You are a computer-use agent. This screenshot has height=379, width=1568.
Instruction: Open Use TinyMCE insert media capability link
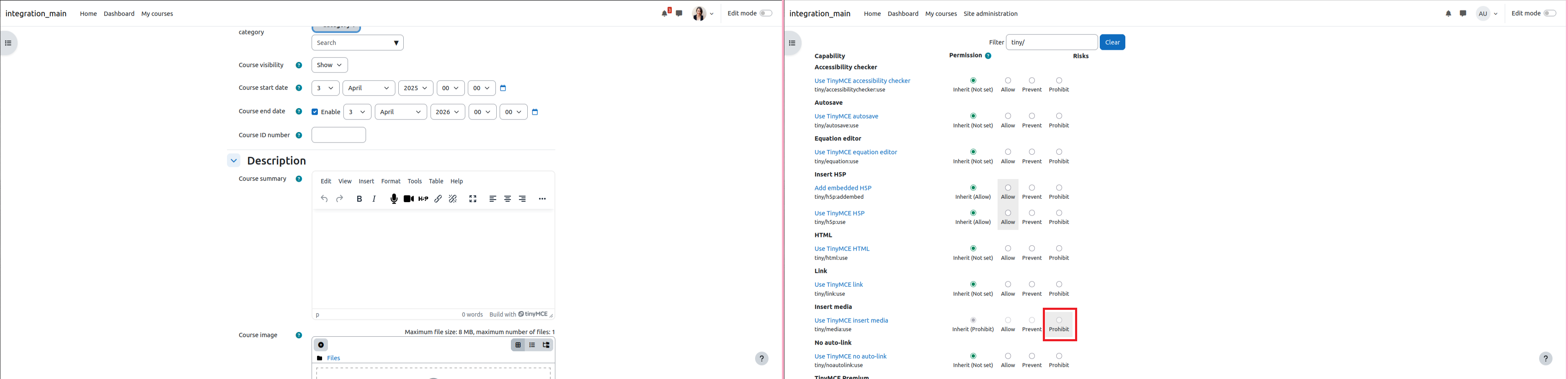pyautogui.click(x=851, y=320)
